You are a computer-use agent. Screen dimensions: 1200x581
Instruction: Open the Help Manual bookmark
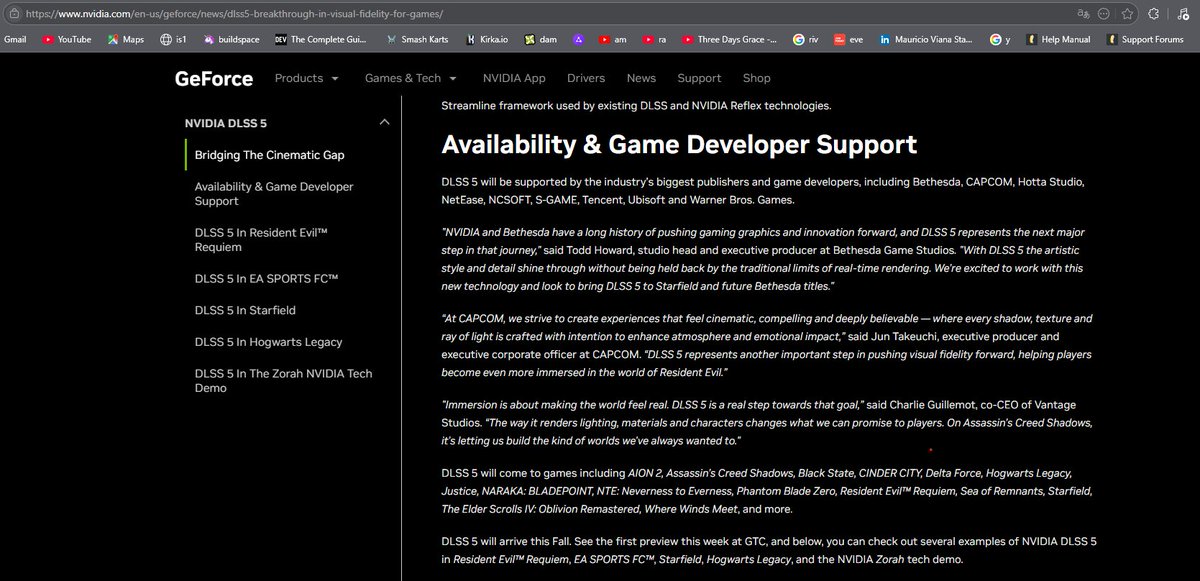pyautogui.click(x=1057, y=39)
